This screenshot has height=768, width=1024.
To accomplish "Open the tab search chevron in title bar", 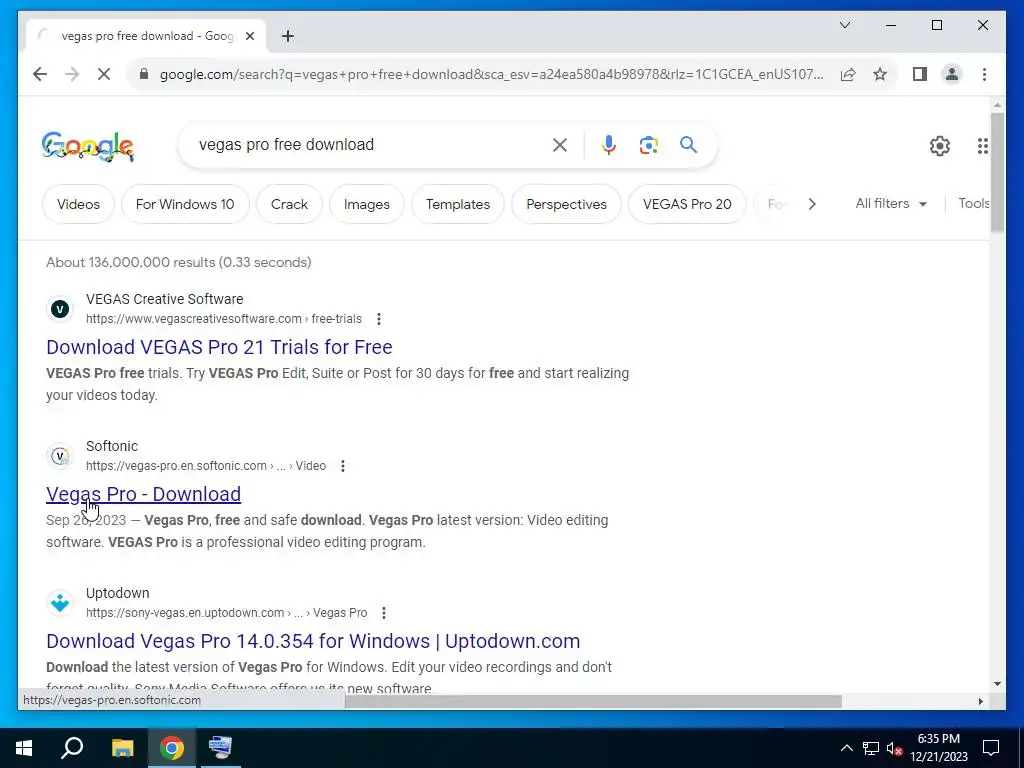I will point(844,25).
